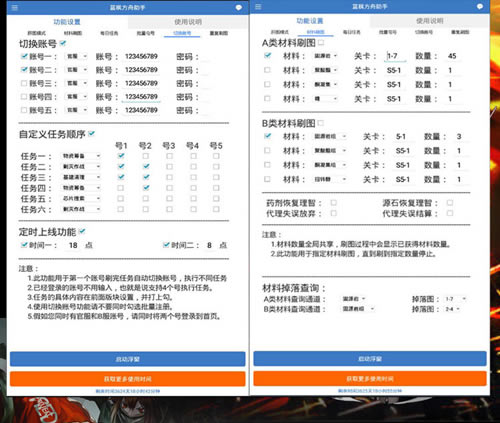Click orange 获取更多使用时间 button in left panel

128,379
